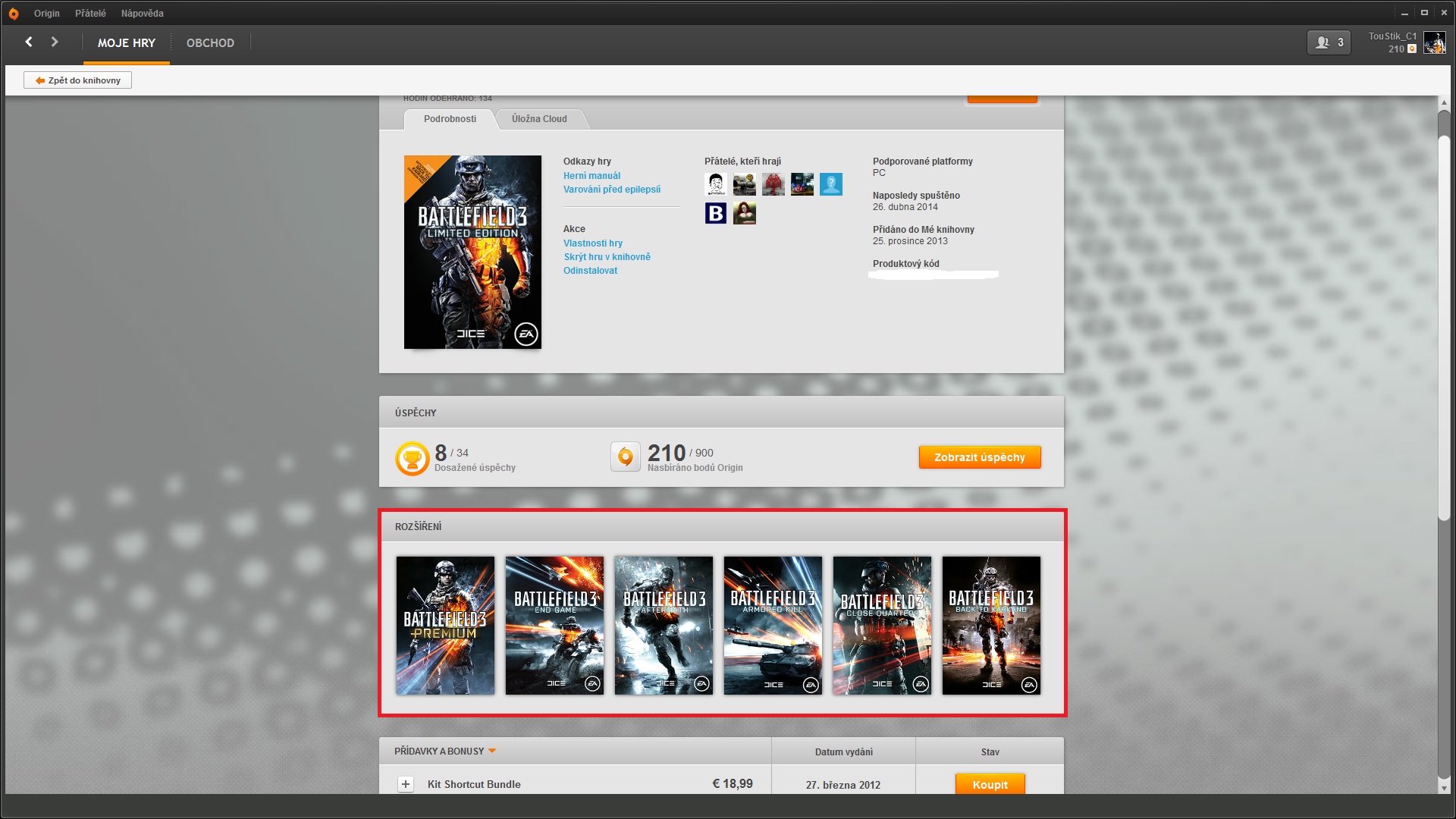Click the scrollbar up arrow
1456x819 pixels.
point(1444,103)
